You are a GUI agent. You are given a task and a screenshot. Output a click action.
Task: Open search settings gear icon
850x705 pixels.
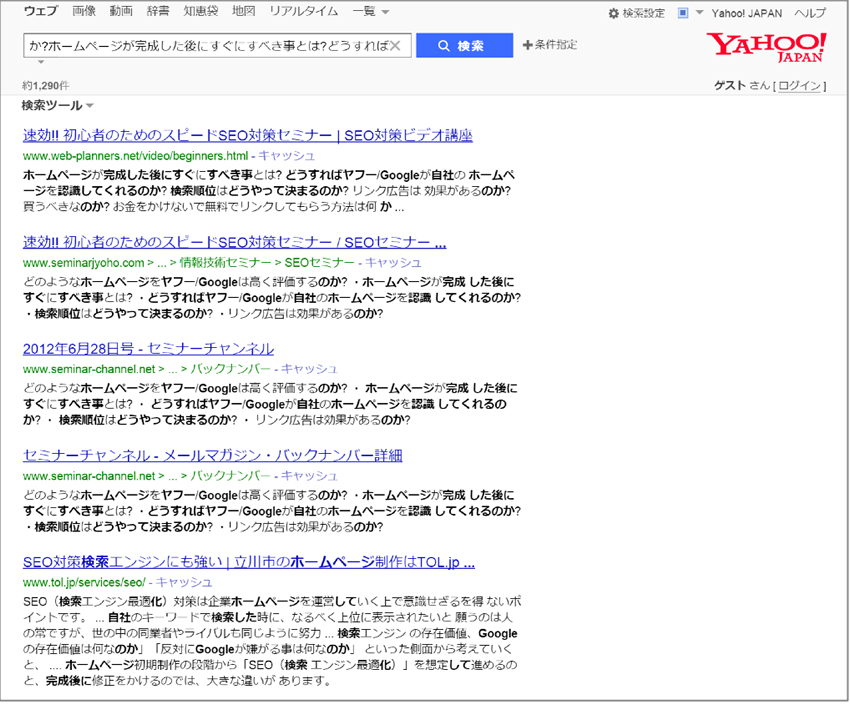coord(613,14)
